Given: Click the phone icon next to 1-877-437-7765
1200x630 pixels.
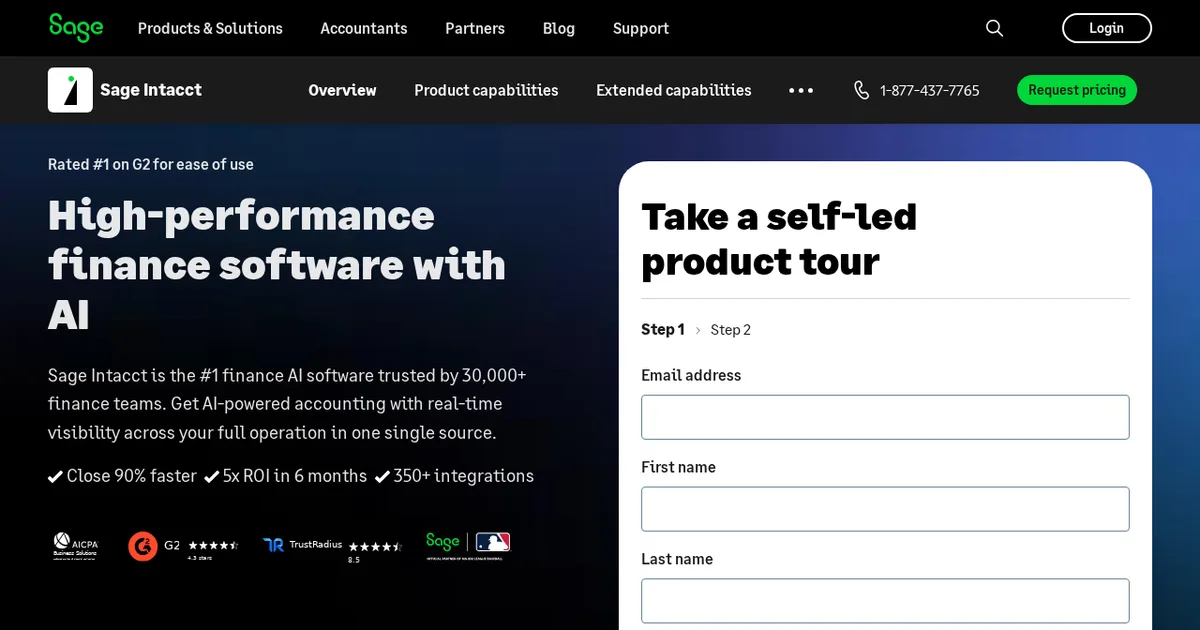Looking at the screenshot, I should click(x=861, y=90).
